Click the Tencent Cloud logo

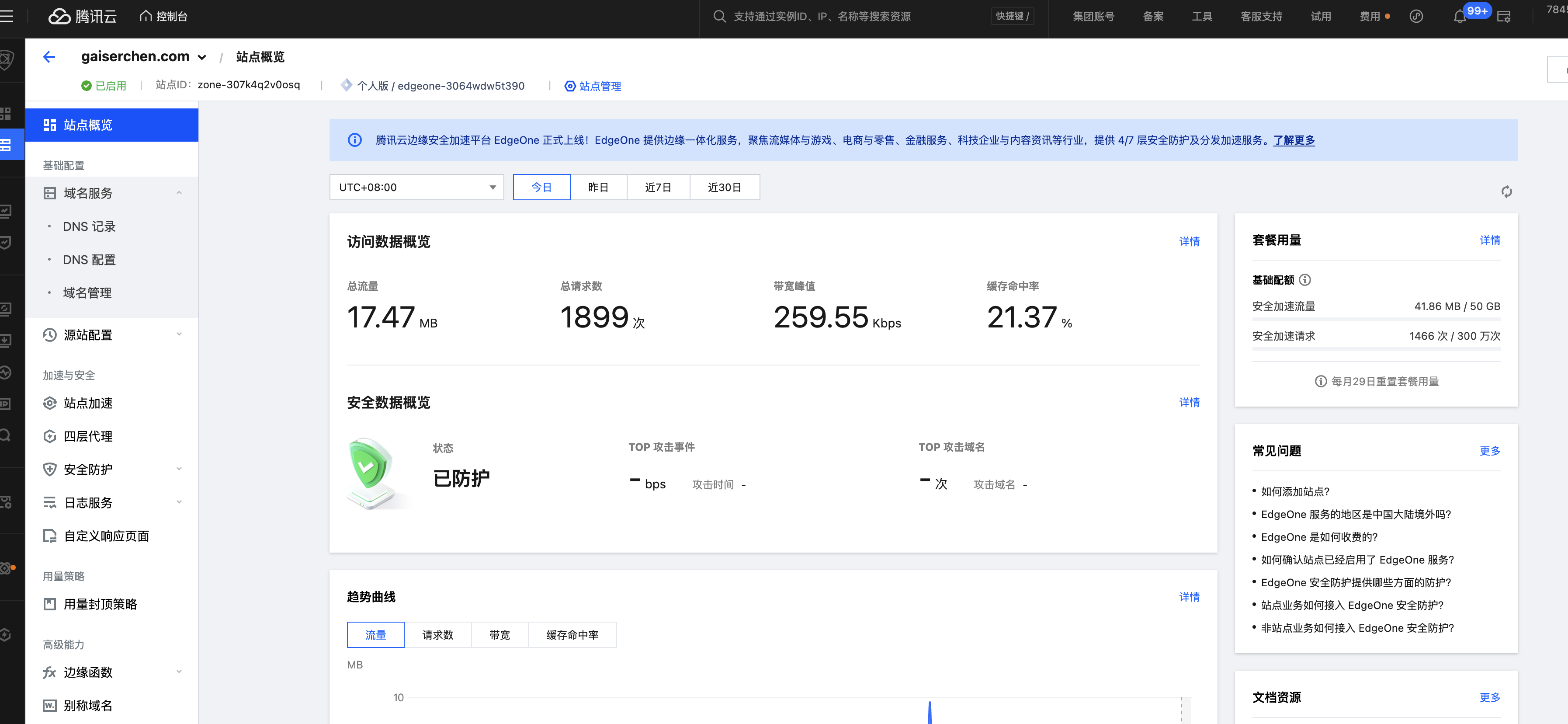coord(82,17)
